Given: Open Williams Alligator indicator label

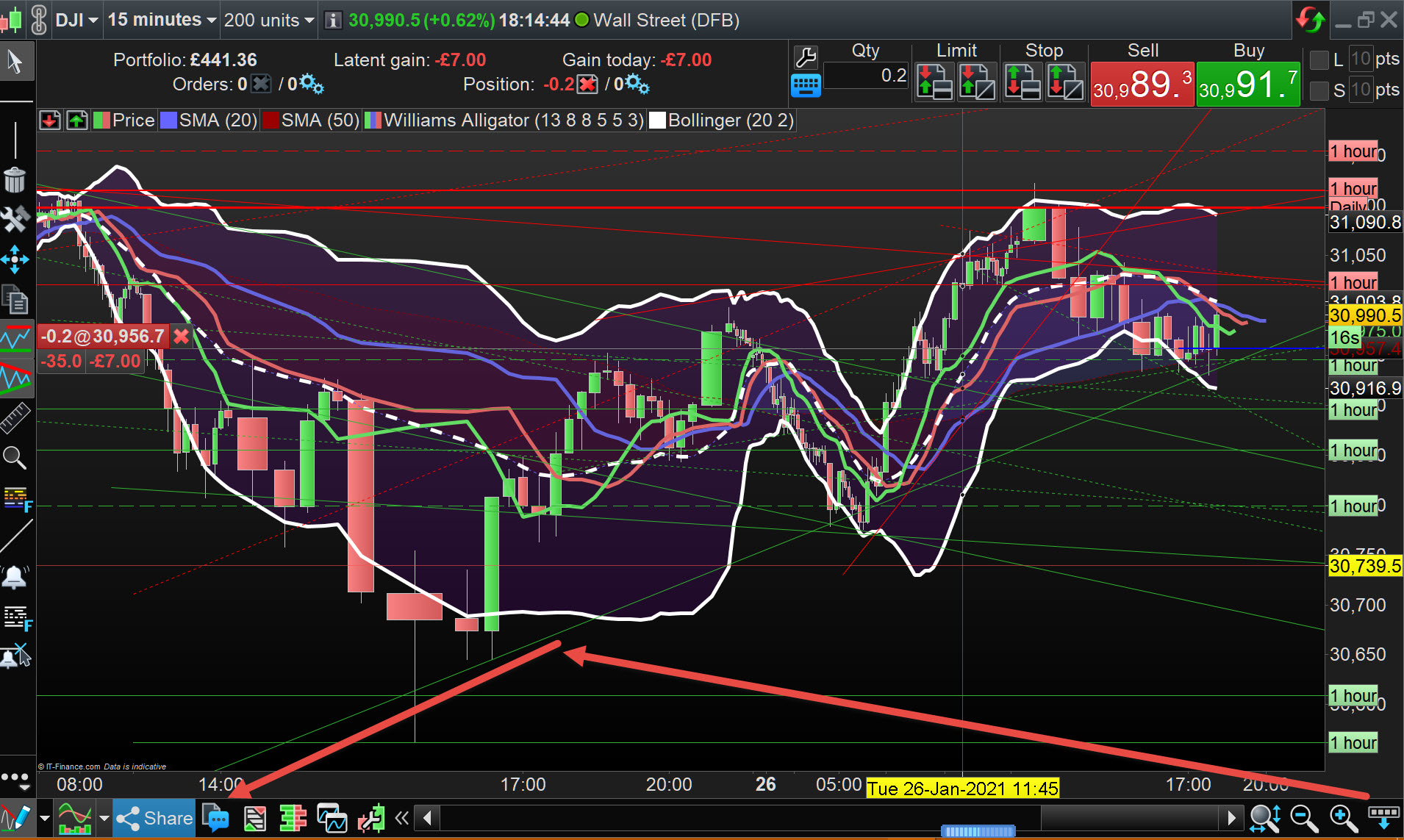Looking at the screenshot, I should pyautogui.click(x=505, y=121).
